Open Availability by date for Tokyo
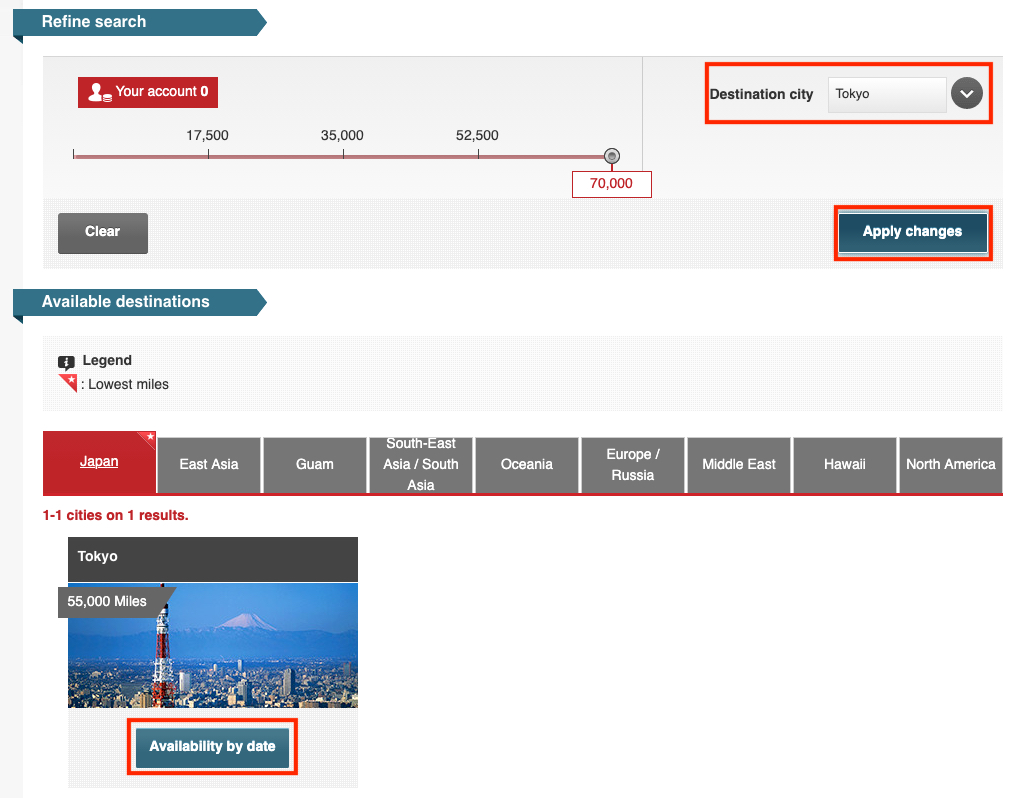Image resolution: width=1020 pixels, height=798 pixels. coord(211,746)
